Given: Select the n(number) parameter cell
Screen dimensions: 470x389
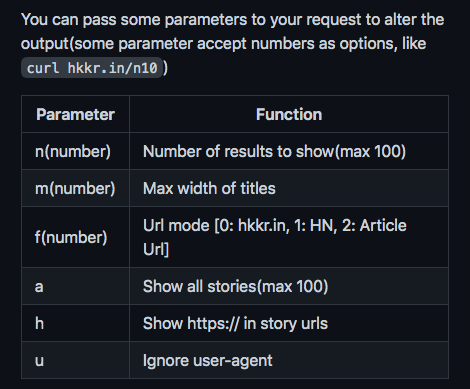Looking at the screenshot, I should coord(75,151).
